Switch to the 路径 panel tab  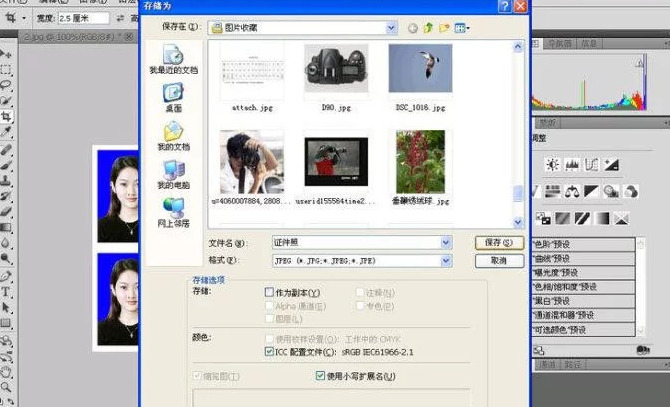pos(572,364)
